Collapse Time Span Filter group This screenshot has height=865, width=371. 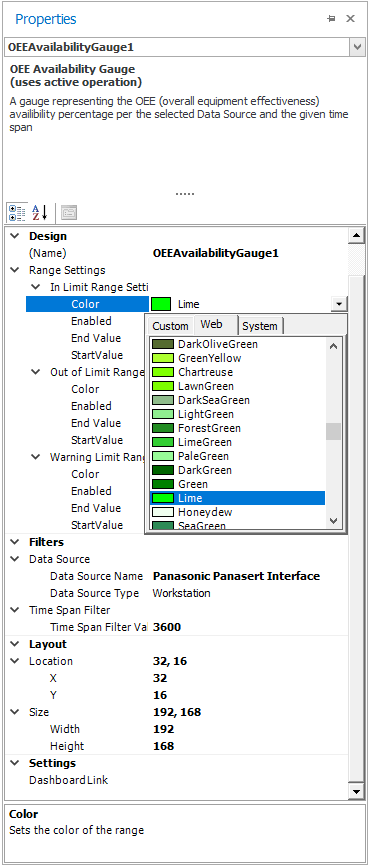(14, 610)
